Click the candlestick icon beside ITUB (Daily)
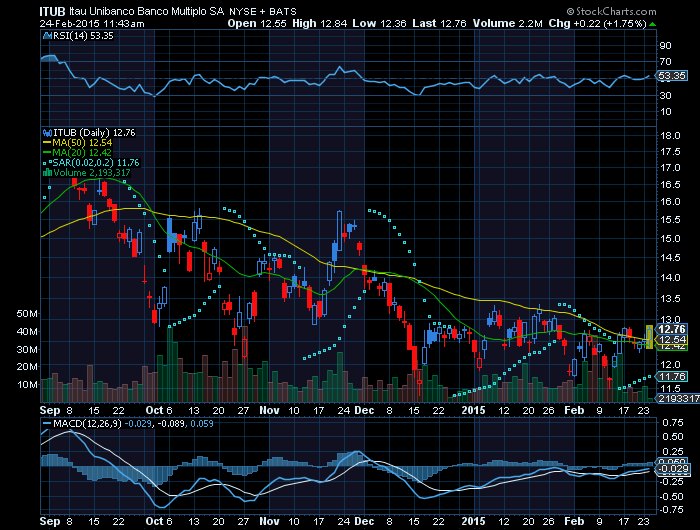This screenshot has width=700, height=530. click(x=47, y=133)
